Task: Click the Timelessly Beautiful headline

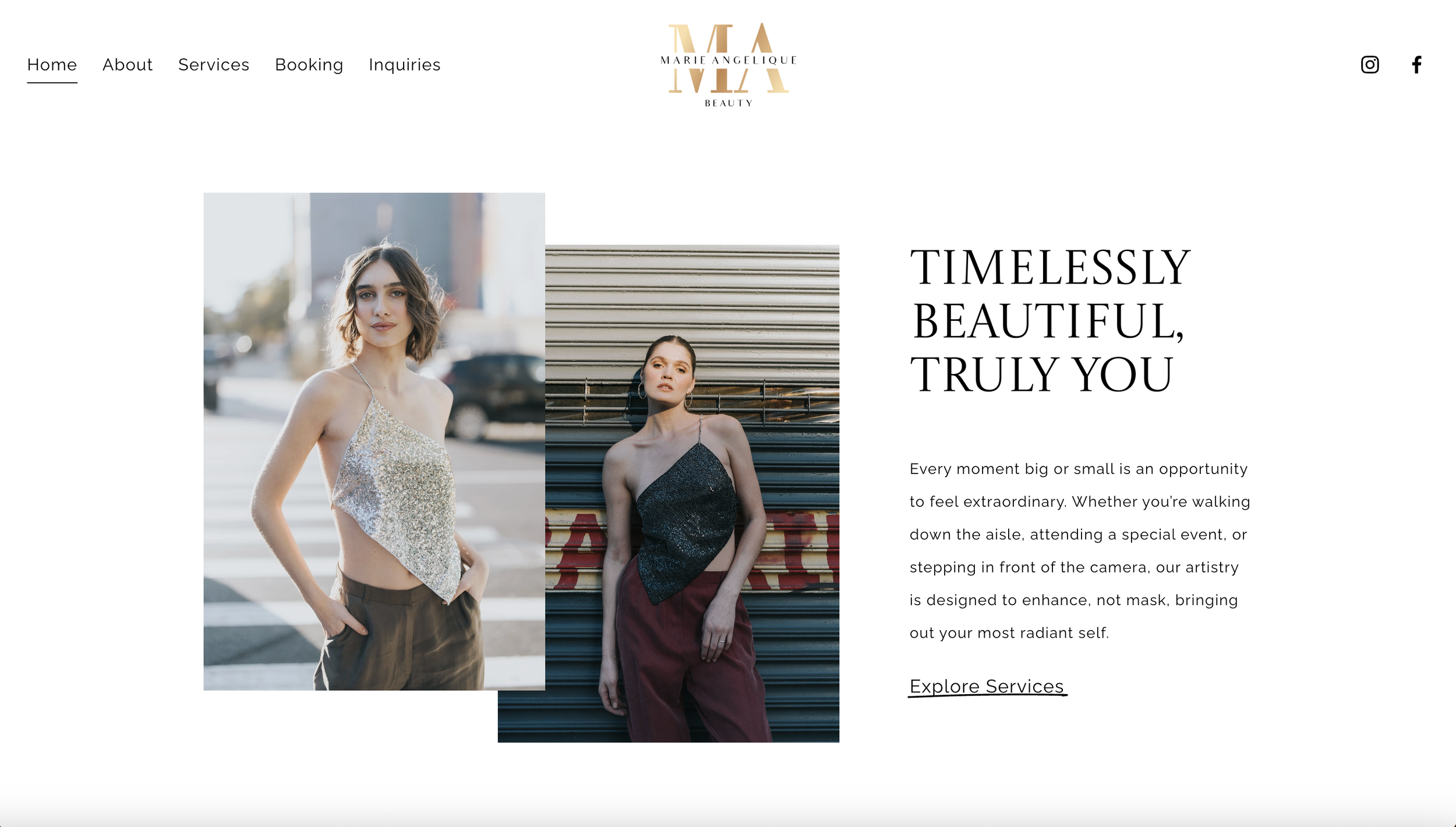Action: point(1050,320)
